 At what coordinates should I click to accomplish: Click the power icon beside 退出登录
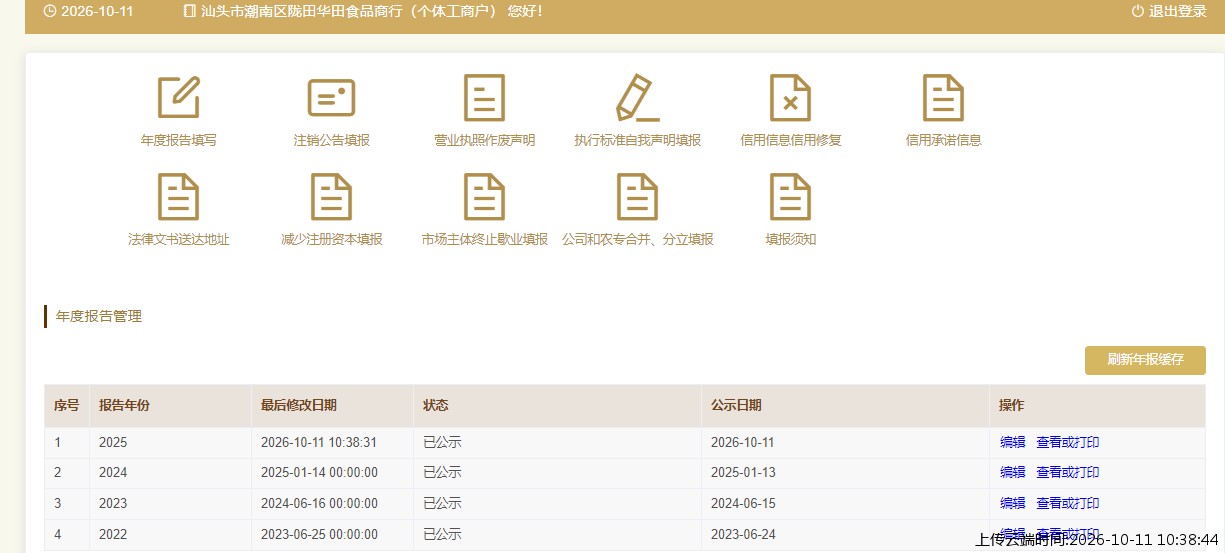click(x=1137, y=11)
